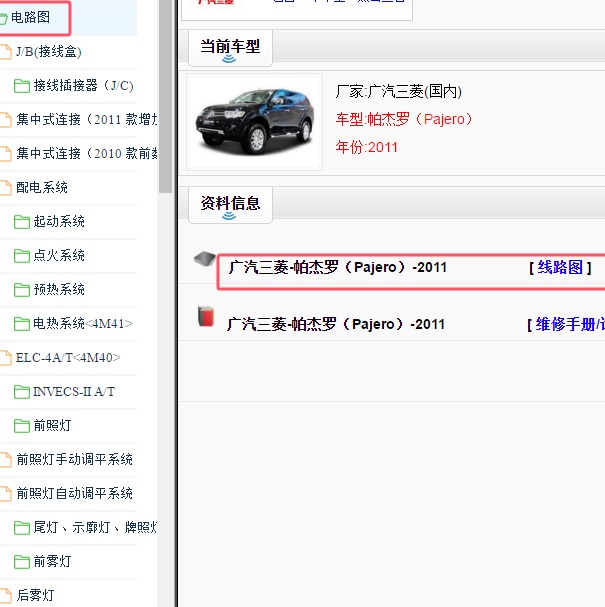
Task: Open INVECS-II A/T in the tree
Action: pyautogui.click(x=74, y=392)
